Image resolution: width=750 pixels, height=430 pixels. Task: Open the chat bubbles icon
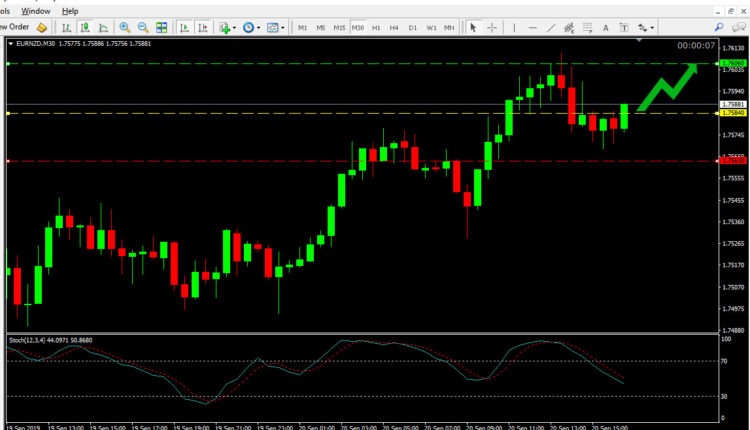[739, 27]
